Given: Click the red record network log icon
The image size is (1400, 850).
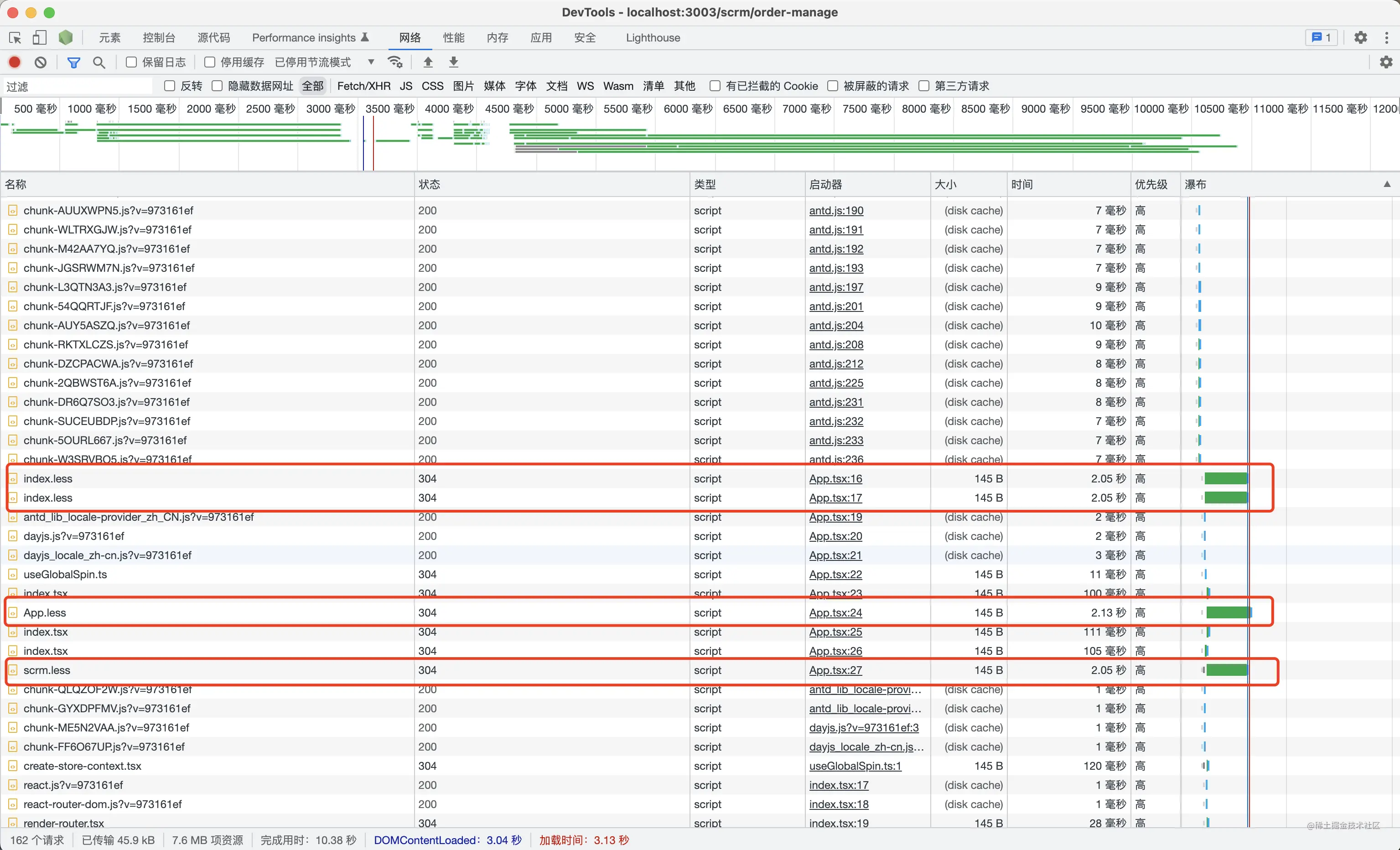Looking at the screenshot, I should (15, 62).
